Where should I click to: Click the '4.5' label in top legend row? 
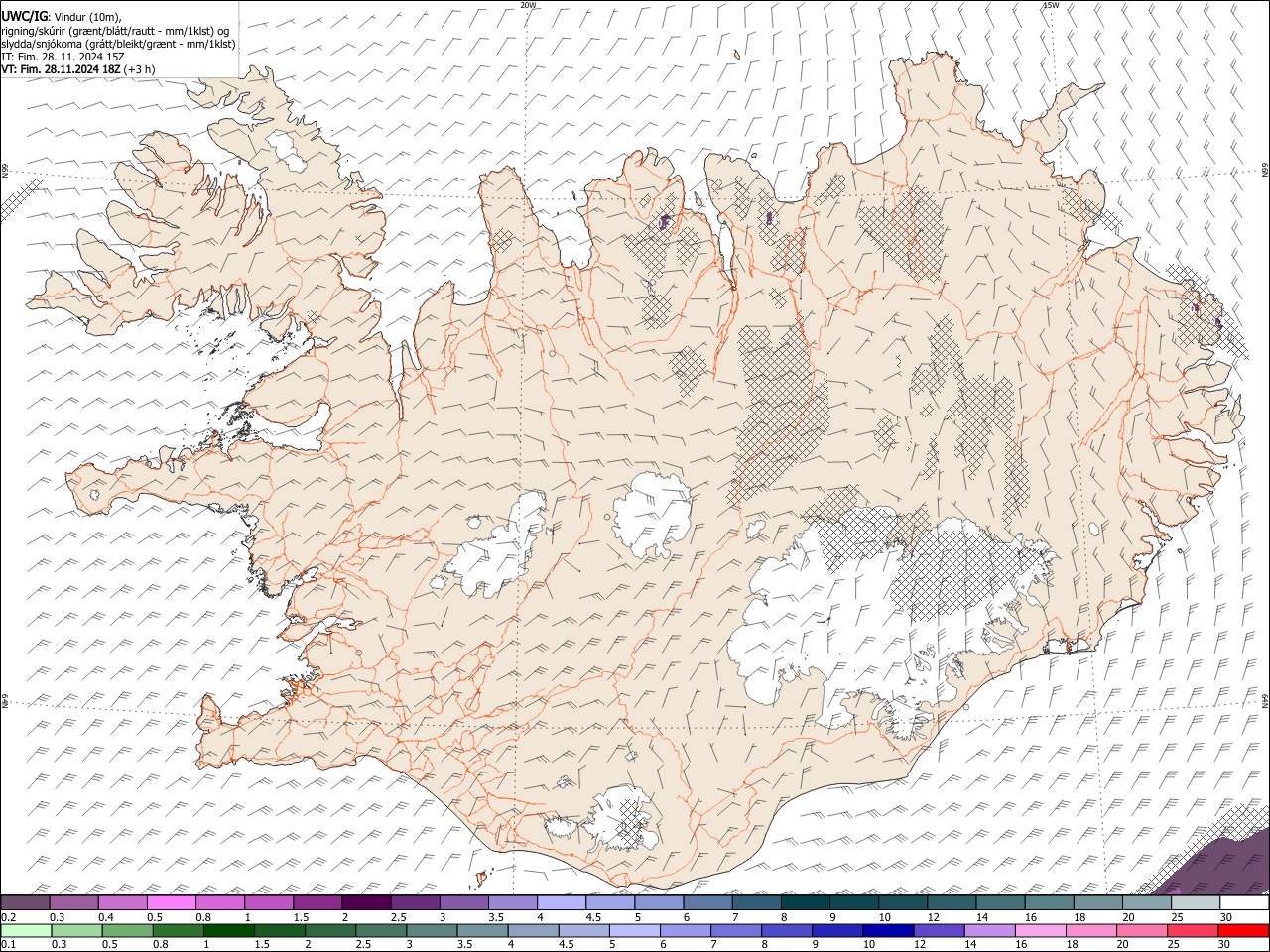[593, 917]
